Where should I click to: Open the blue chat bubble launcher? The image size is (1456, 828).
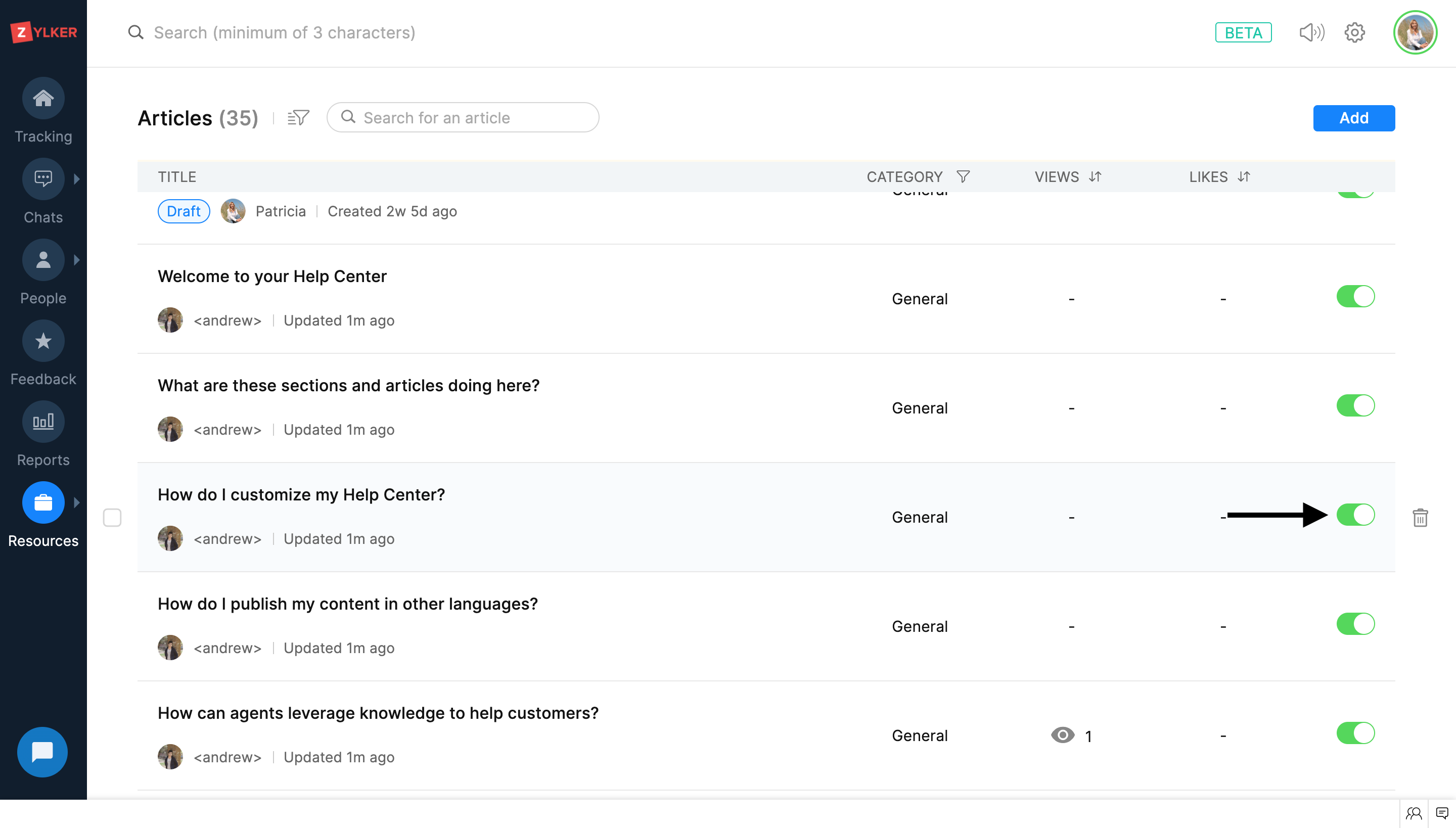click(x=42, y=752)
